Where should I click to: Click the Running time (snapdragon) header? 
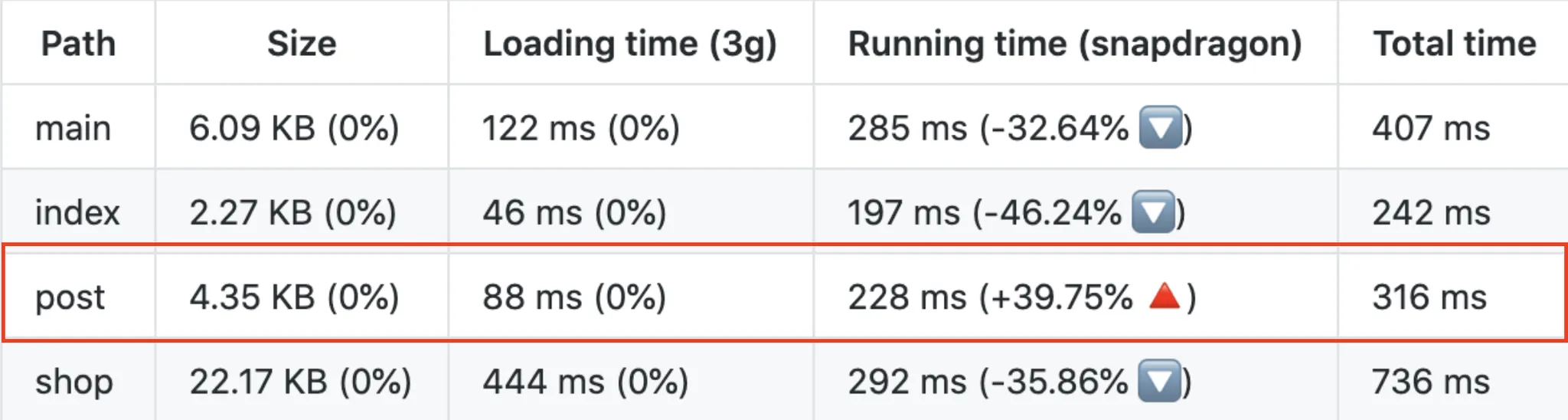coord(1075,44)
